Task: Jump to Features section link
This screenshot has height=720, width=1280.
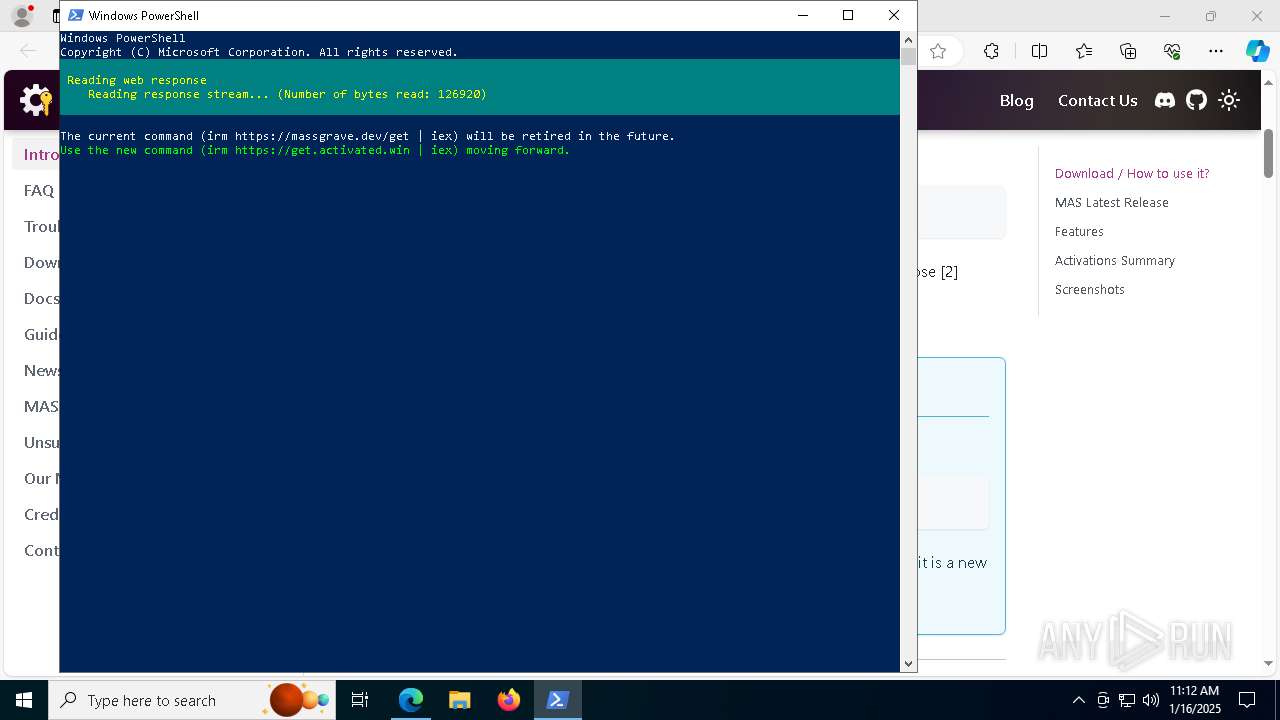Action: pyautogui.click(x=1079, y=231)
